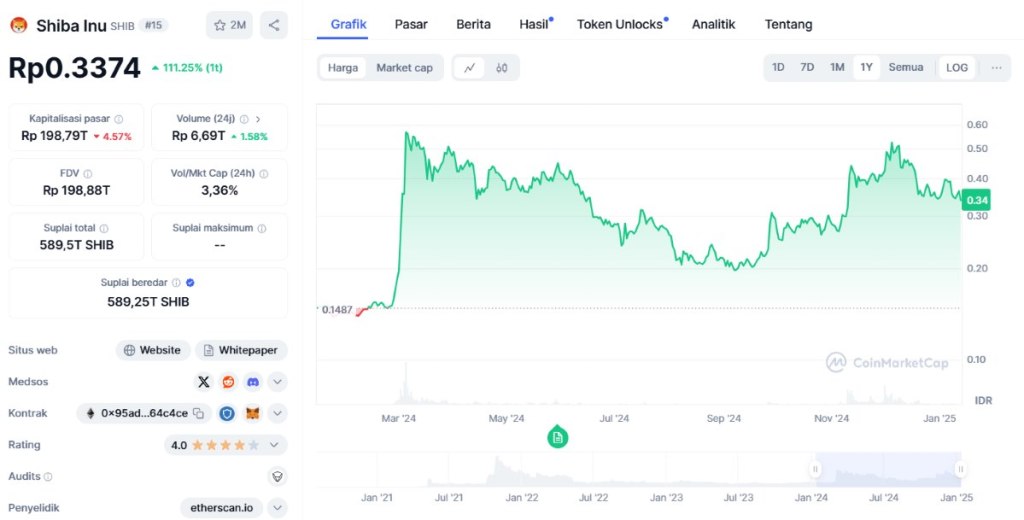The width and height of the screenshot is (1024, 520).
Task: Click the Website button
Action: pyautogui.click(x=153, y=350)
